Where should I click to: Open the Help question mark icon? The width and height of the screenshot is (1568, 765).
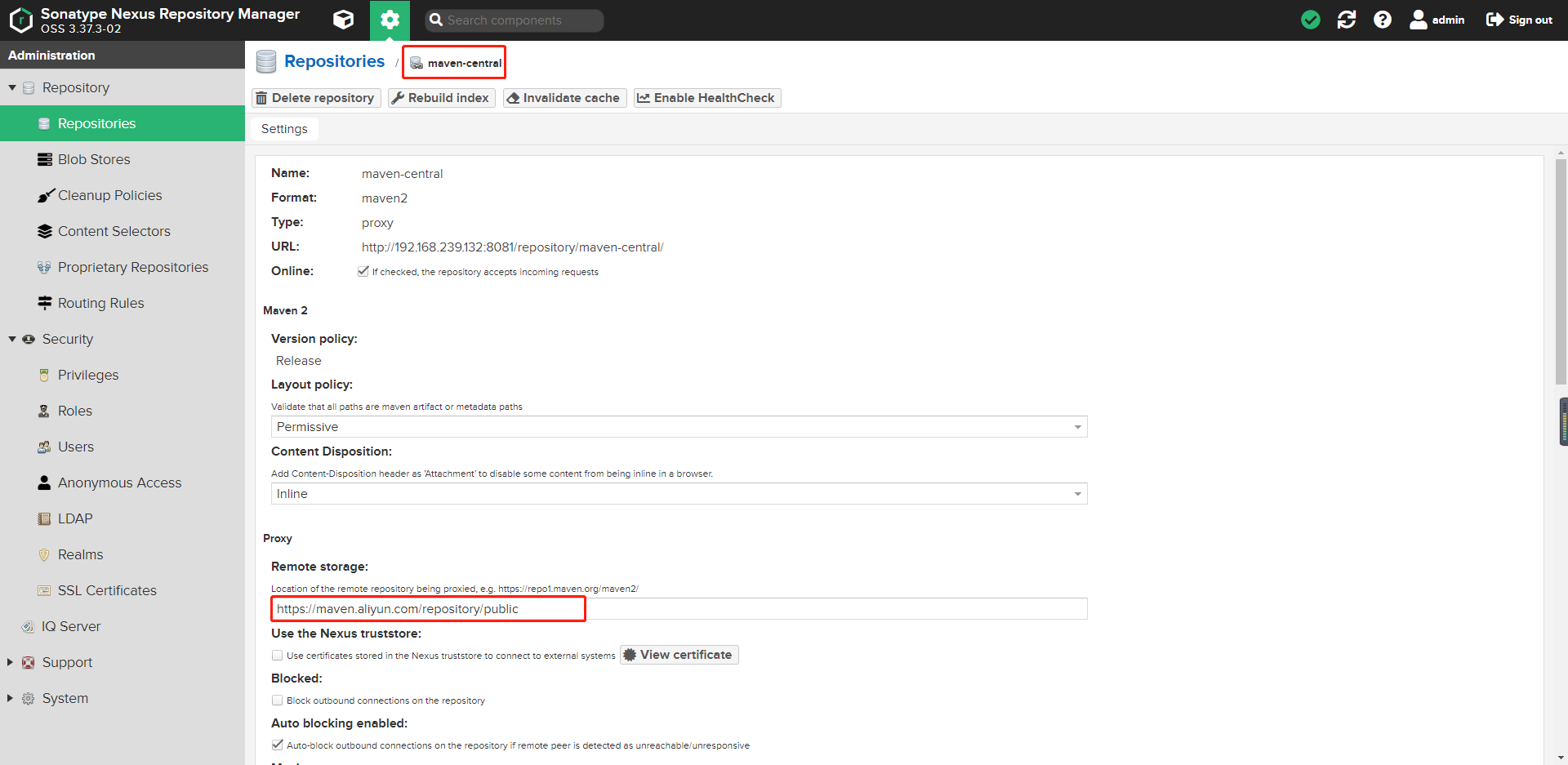pos(1382,20)
